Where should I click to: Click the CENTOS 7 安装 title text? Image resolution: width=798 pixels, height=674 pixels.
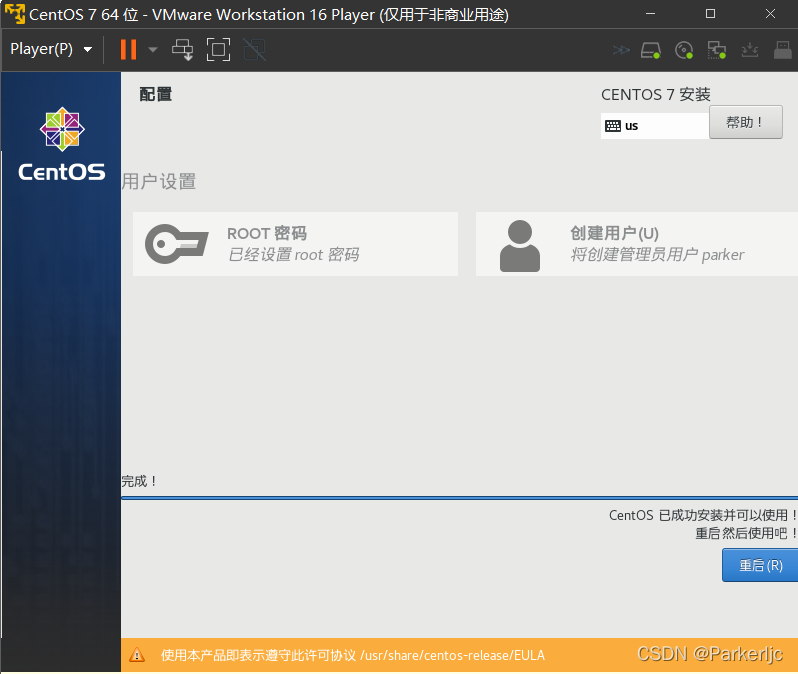tap(656, 94)
